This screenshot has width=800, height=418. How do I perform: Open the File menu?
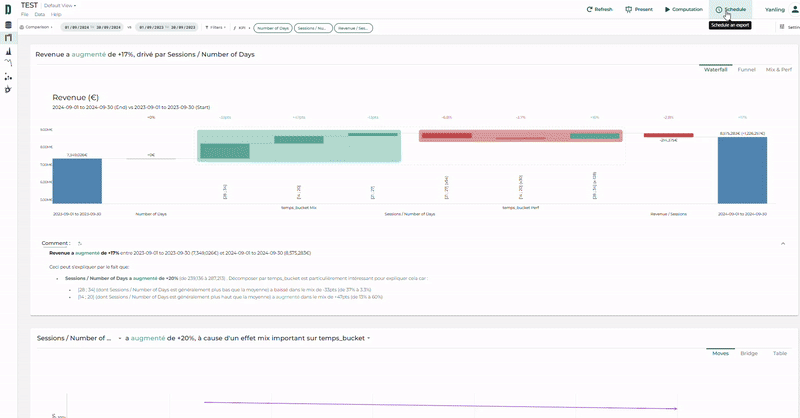25,15
